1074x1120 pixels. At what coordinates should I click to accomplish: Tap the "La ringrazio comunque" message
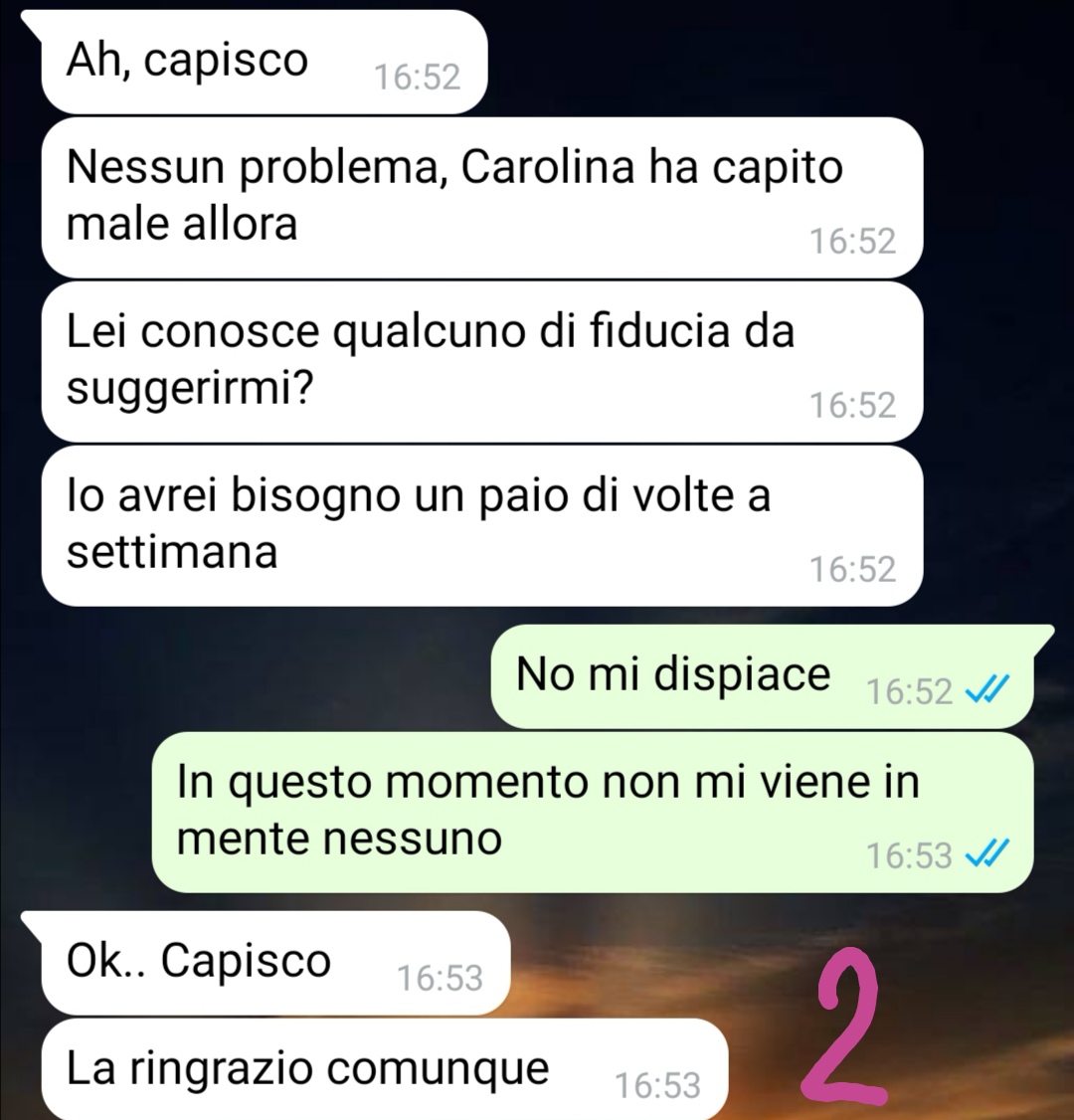[385, 1069]
